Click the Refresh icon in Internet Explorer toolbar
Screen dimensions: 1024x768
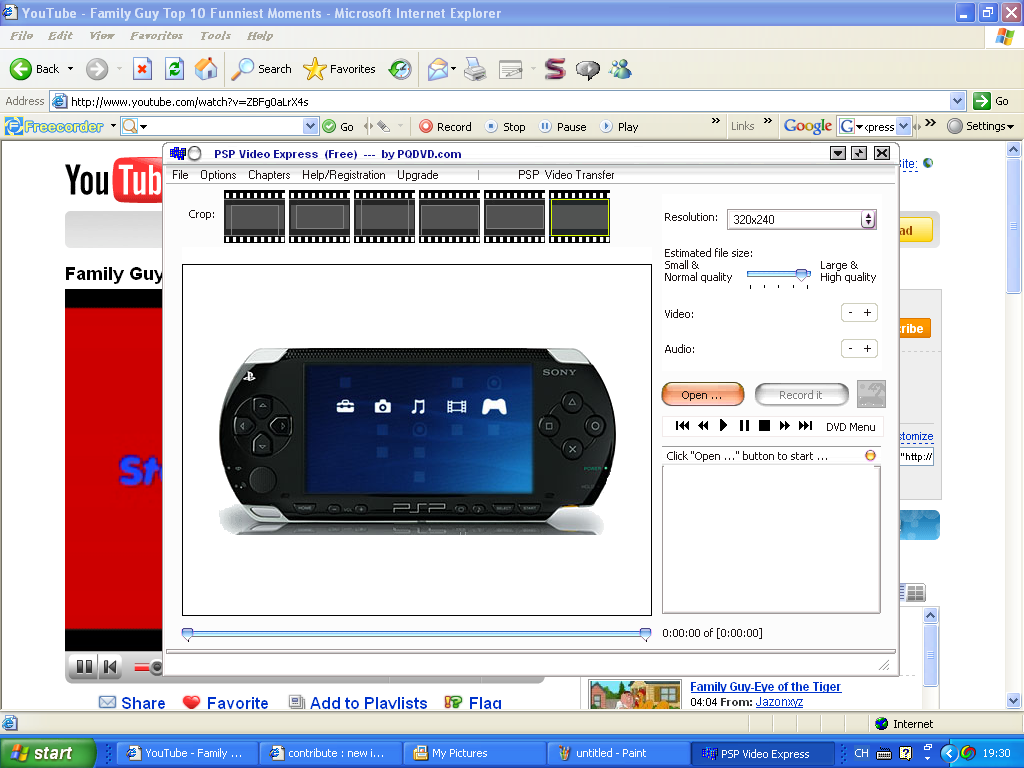[174, 69]
